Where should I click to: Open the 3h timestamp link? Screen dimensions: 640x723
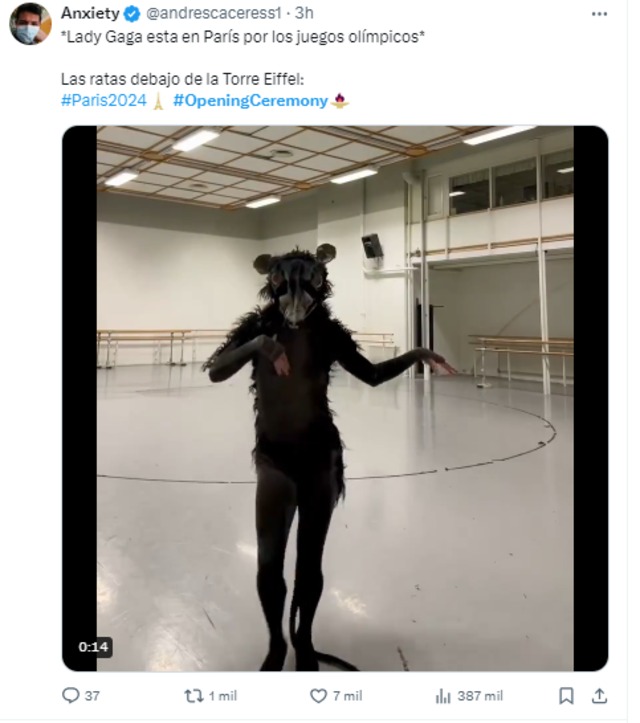pyautogui.click(x=304, y=13)
